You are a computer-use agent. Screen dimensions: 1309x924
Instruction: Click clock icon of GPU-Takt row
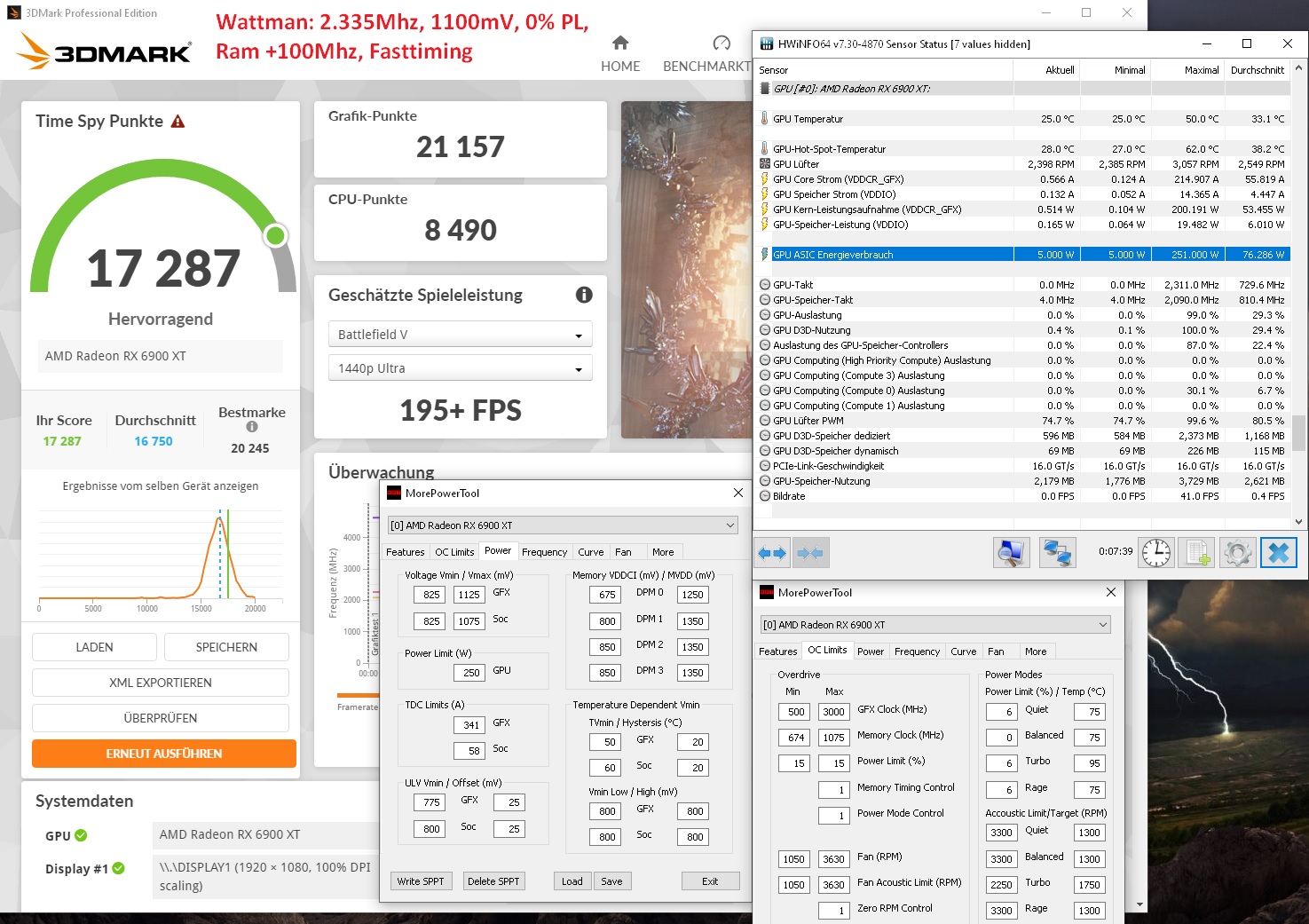click(765, 285)
